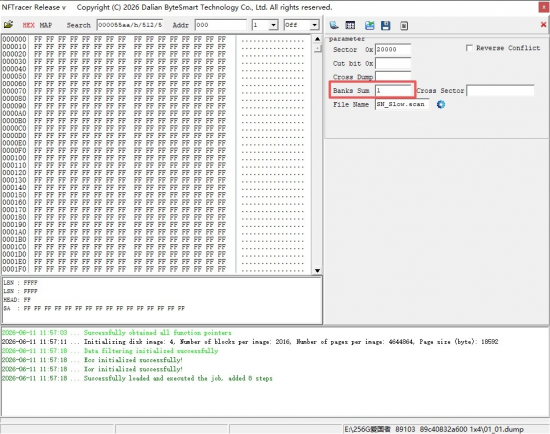Screen dimensions: 550x434
Task: Click the hex view scroll up arrow
Action: pos(317,39)
